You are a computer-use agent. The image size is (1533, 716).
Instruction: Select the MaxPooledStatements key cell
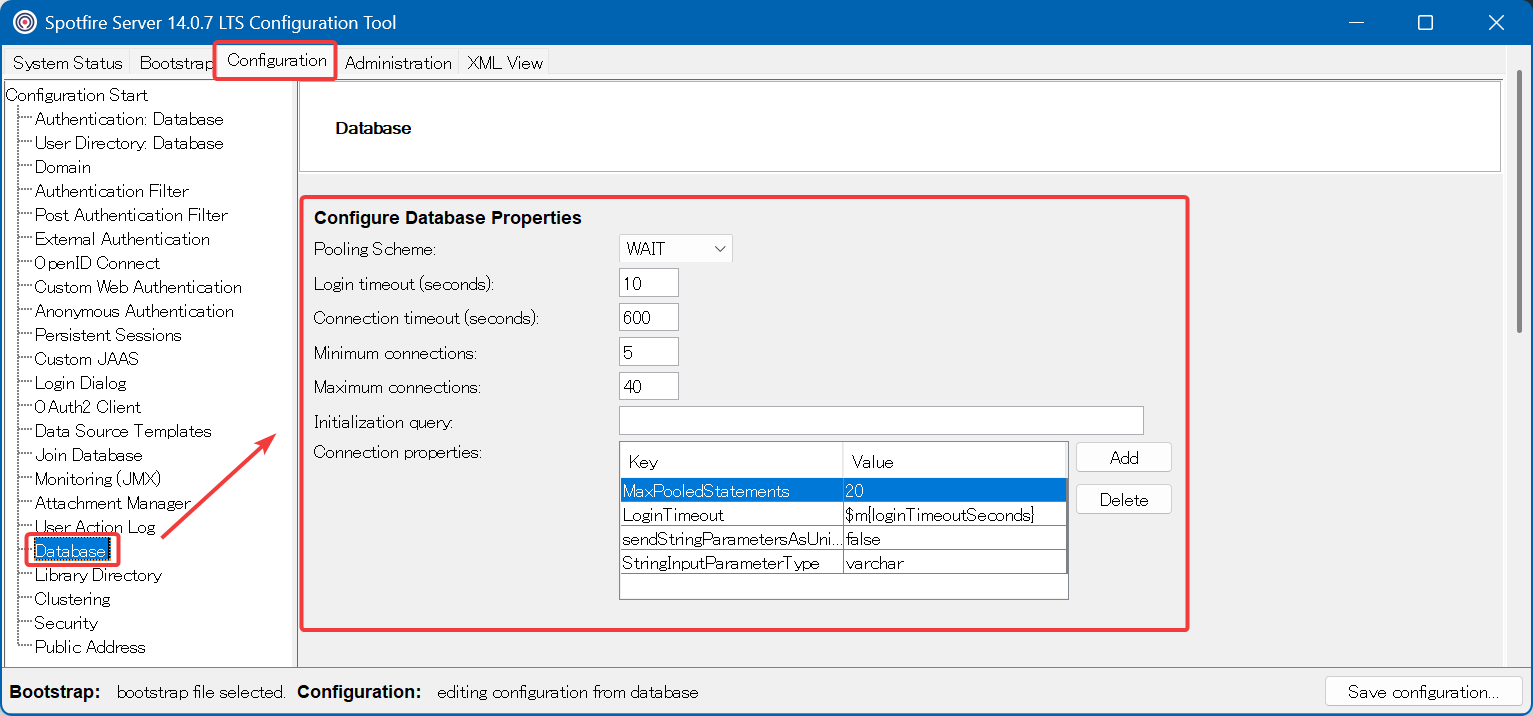click(x=732, y=491)
